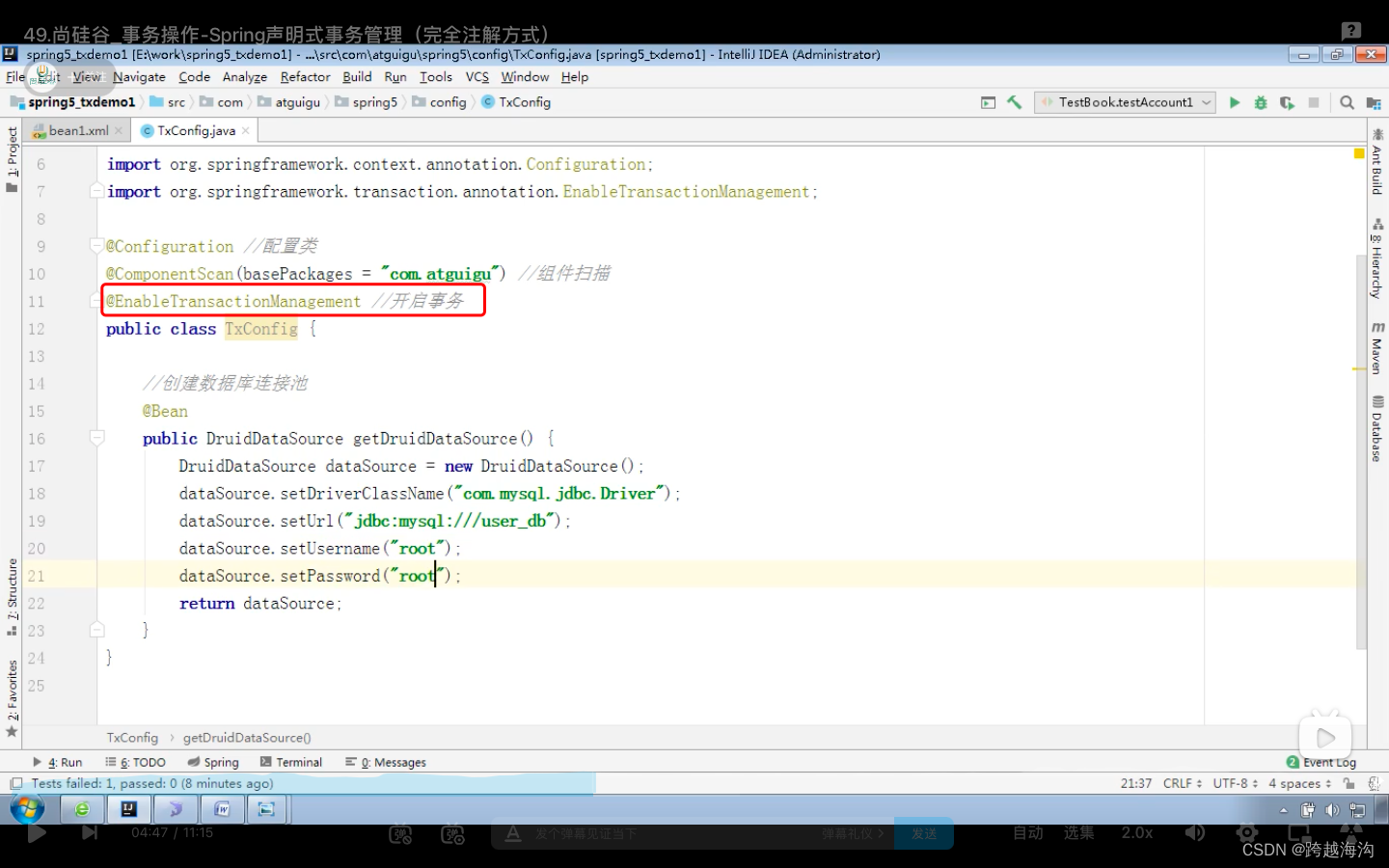Change UTF-8 file encoding in status bar

[x=1235, y=783]
